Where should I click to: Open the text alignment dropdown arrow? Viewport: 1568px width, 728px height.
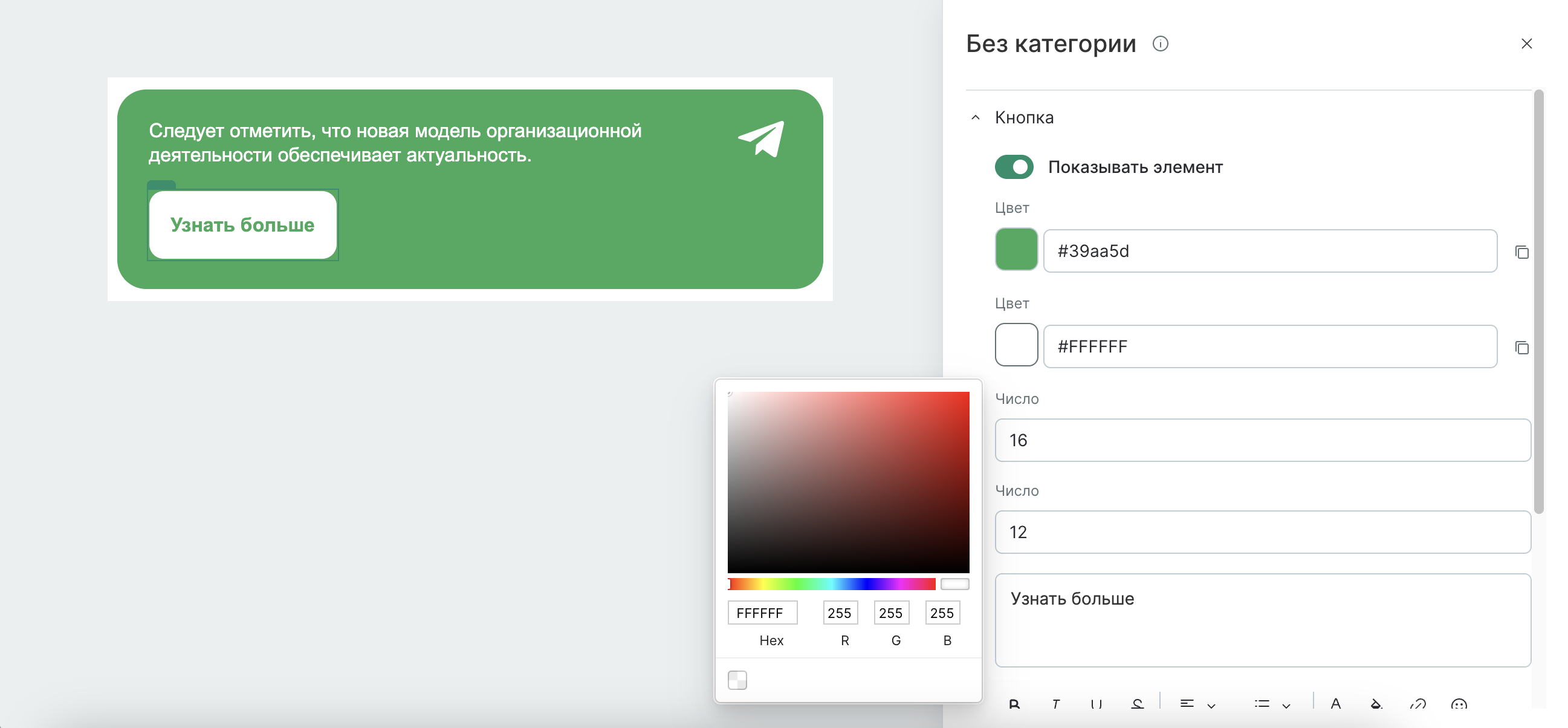tap(1211, 706)
